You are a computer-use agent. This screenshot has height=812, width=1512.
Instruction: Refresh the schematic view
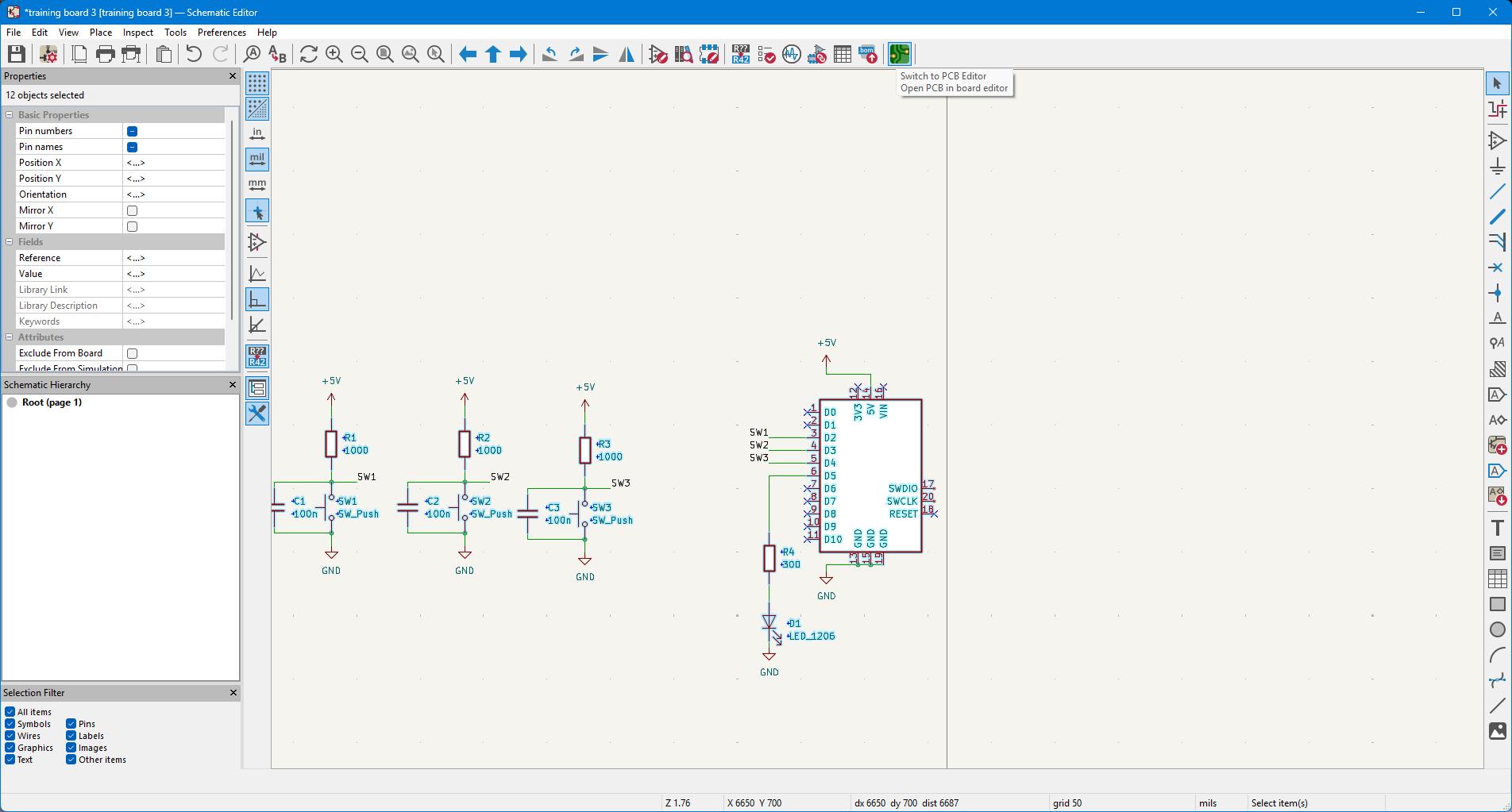click(309, 54)
